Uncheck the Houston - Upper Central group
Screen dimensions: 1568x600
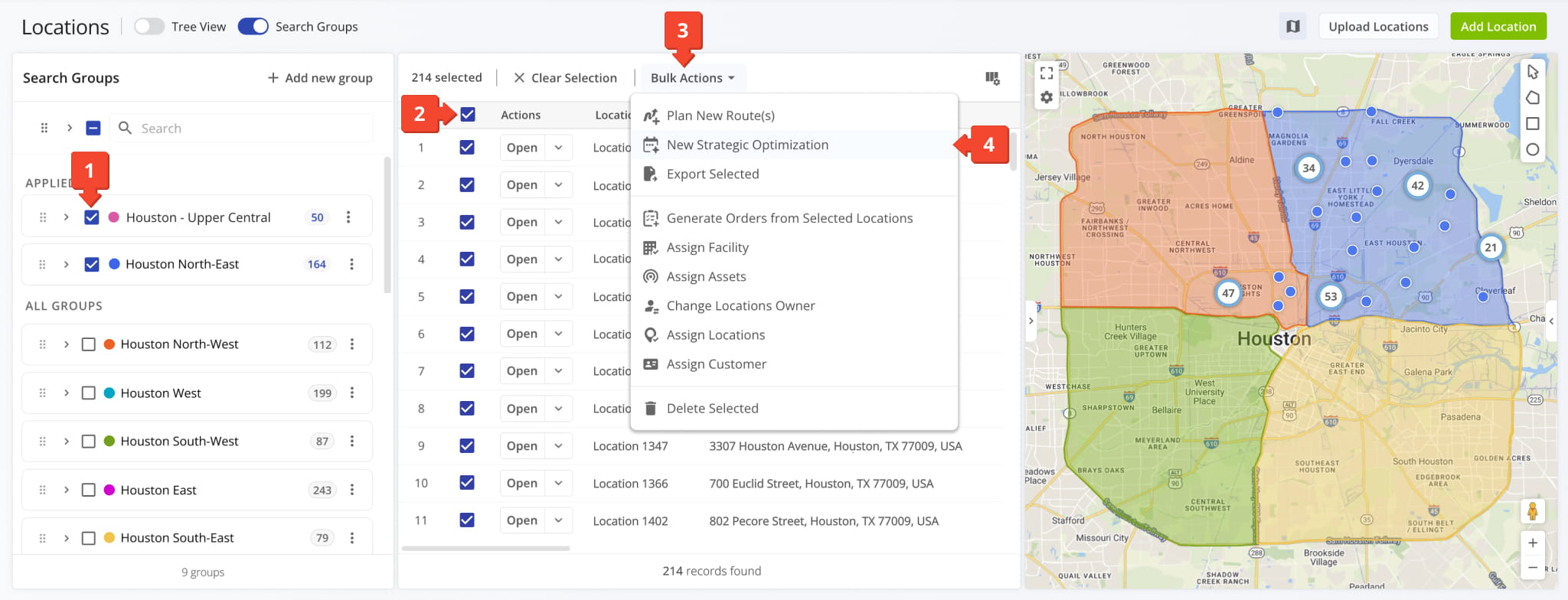coord(92,217)
